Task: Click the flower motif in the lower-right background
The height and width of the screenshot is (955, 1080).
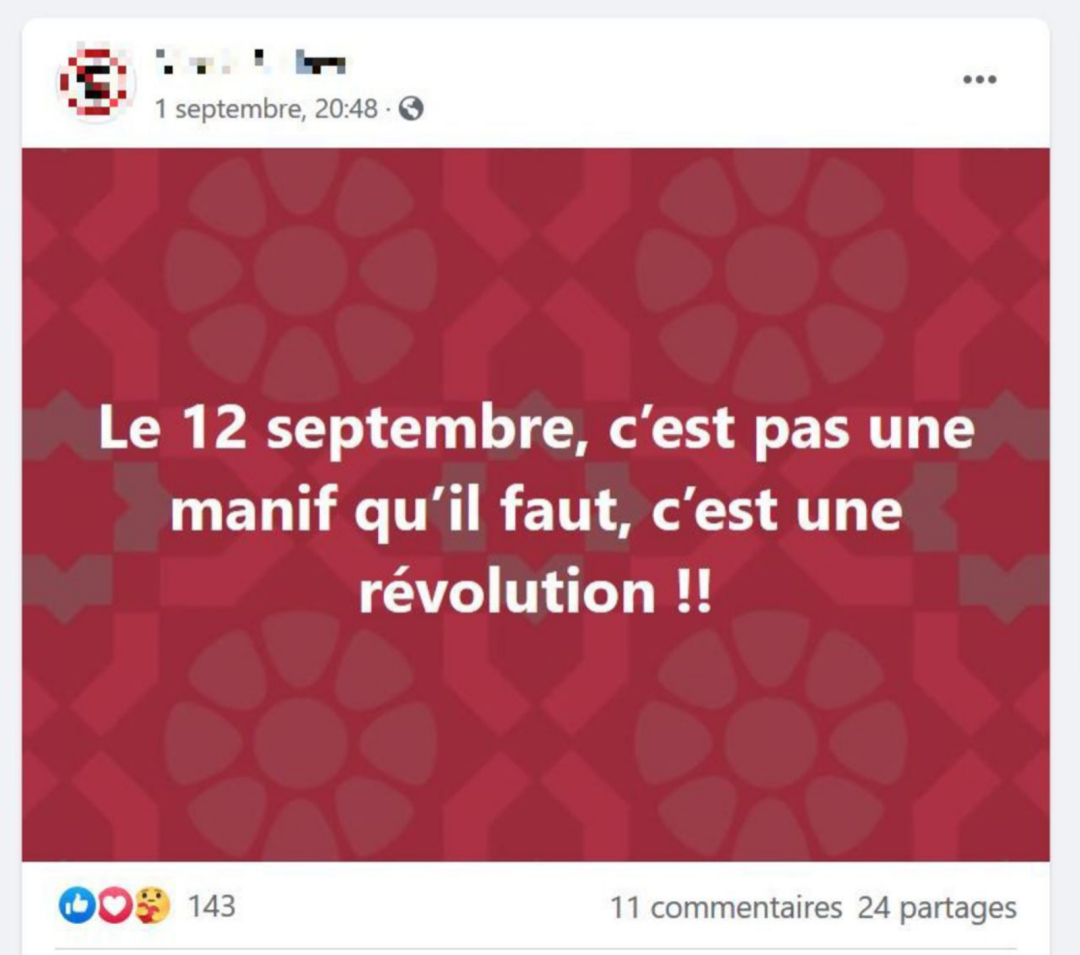Action: click(x=771, y=740)
